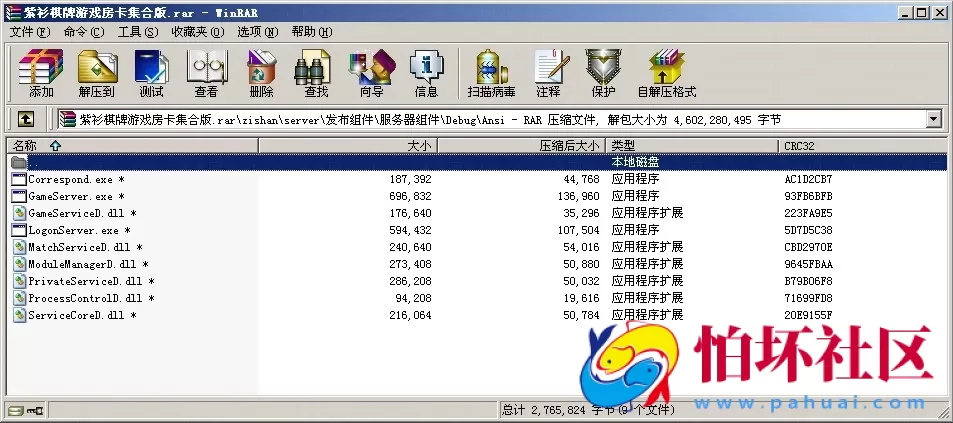
Task: Click the Correspond.exe file icon
Action: (19, 179)
